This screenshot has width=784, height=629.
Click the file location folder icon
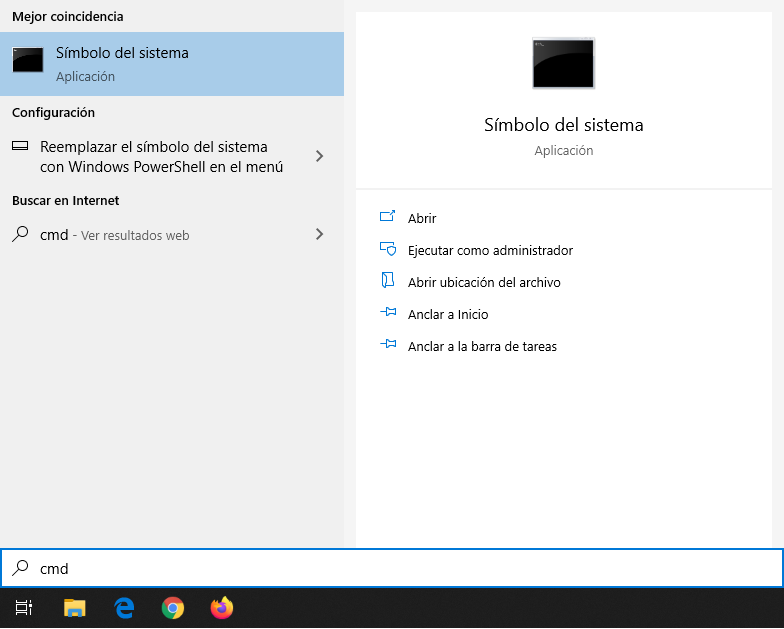point(388,280)
